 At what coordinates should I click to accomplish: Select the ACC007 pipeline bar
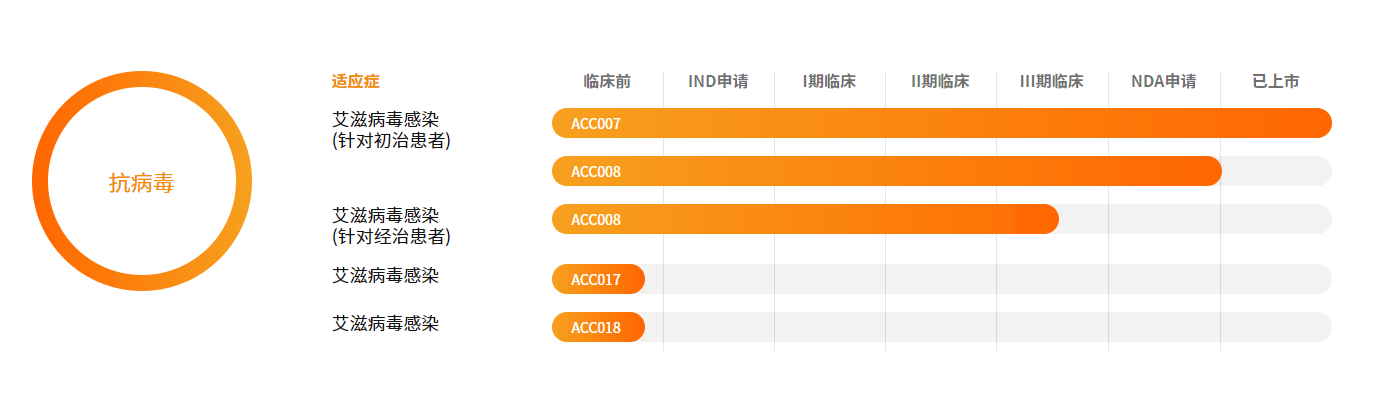941,123
